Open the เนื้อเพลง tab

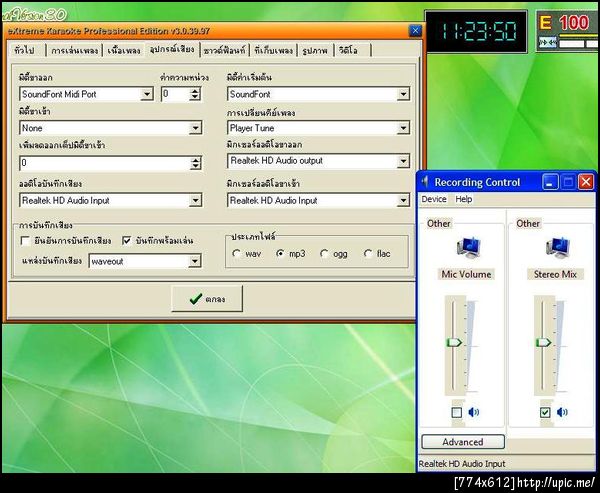pyautogui.click(x=124, y=50)
